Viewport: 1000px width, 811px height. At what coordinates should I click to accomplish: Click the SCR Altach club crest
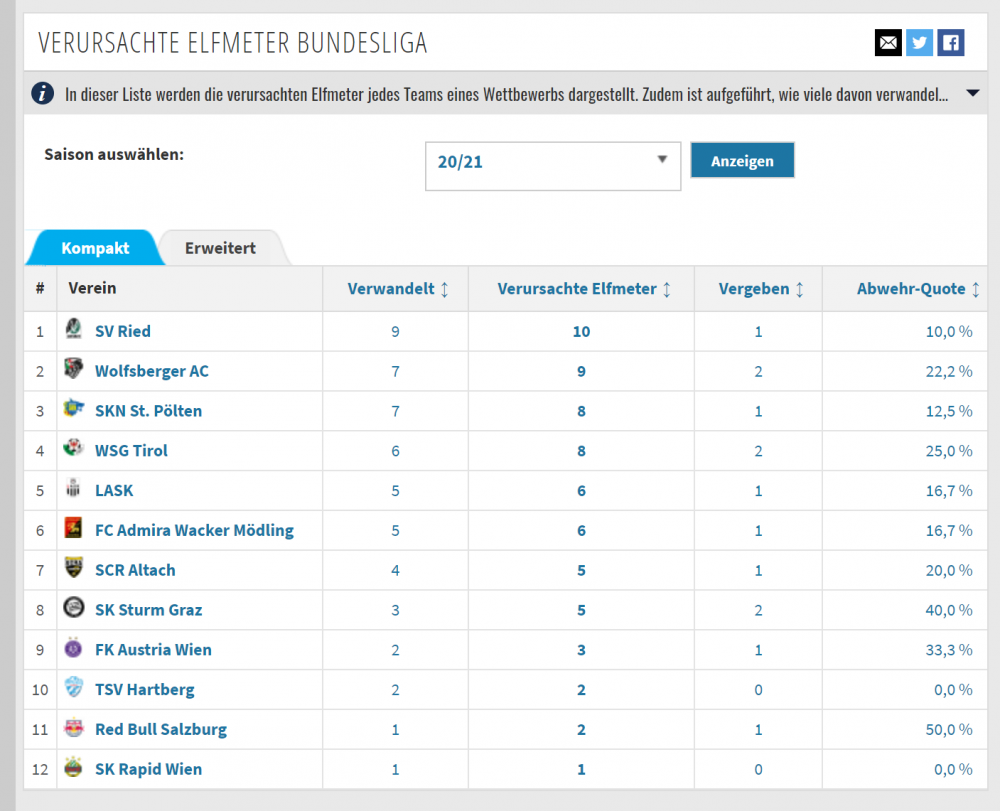73,567
